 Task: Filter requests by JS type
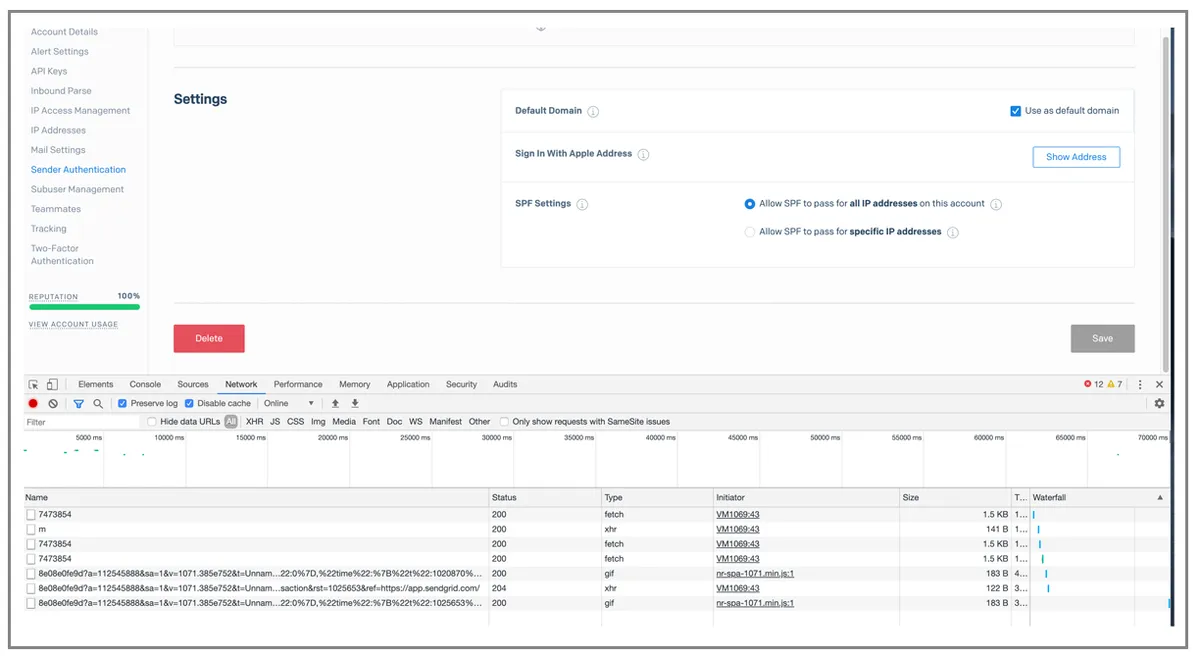pos(275,422)
